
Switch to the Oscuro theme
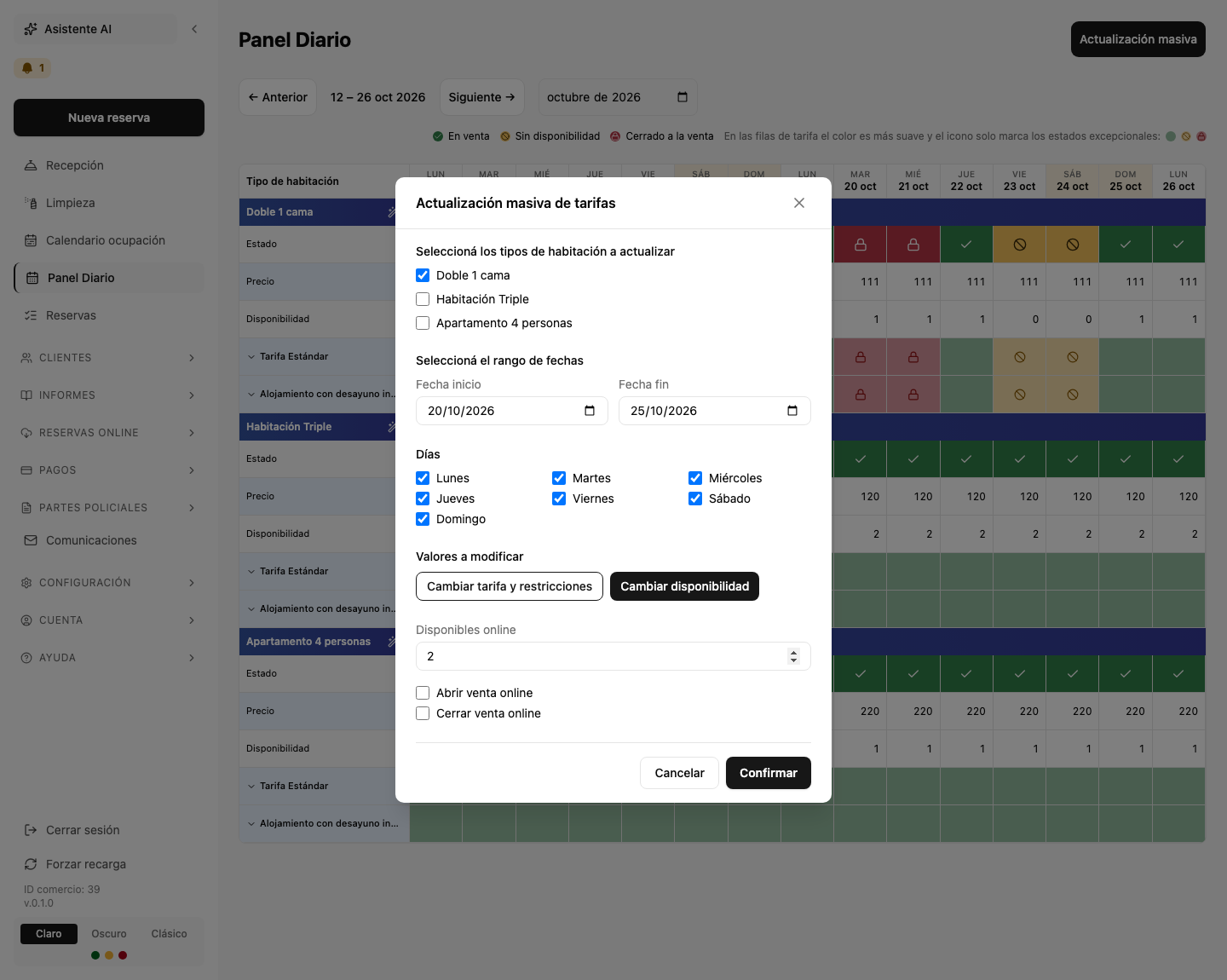click(x=109, y=934)
